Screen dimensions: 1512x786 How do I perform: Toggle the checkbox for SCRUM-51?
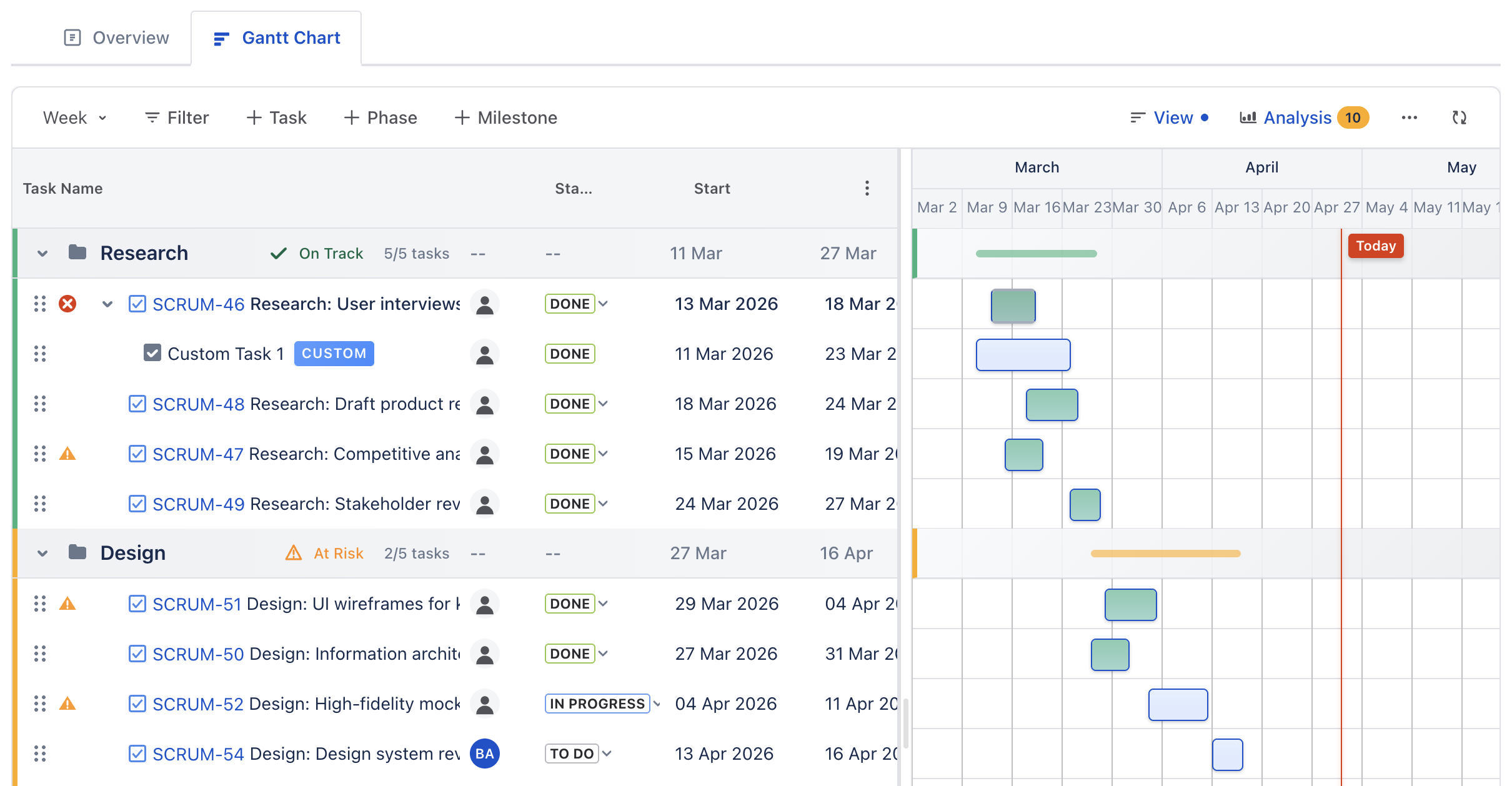[x=137, y=604]
